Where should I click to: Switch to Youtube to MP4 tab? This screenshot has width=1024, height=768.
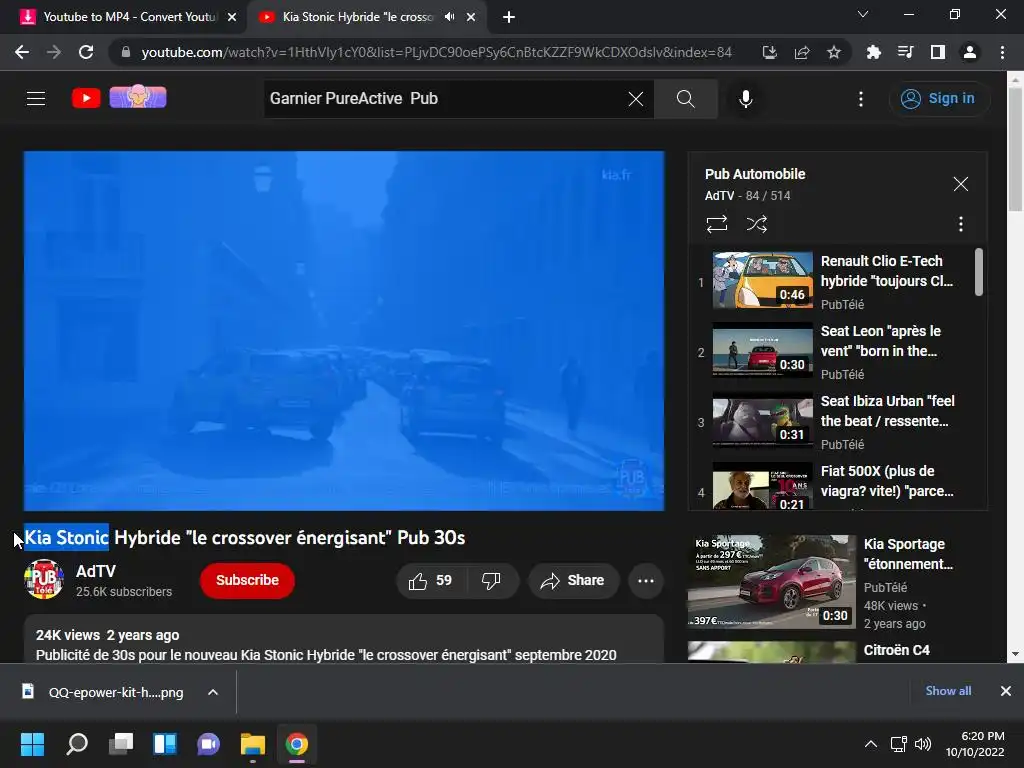[x=128, y=17]
